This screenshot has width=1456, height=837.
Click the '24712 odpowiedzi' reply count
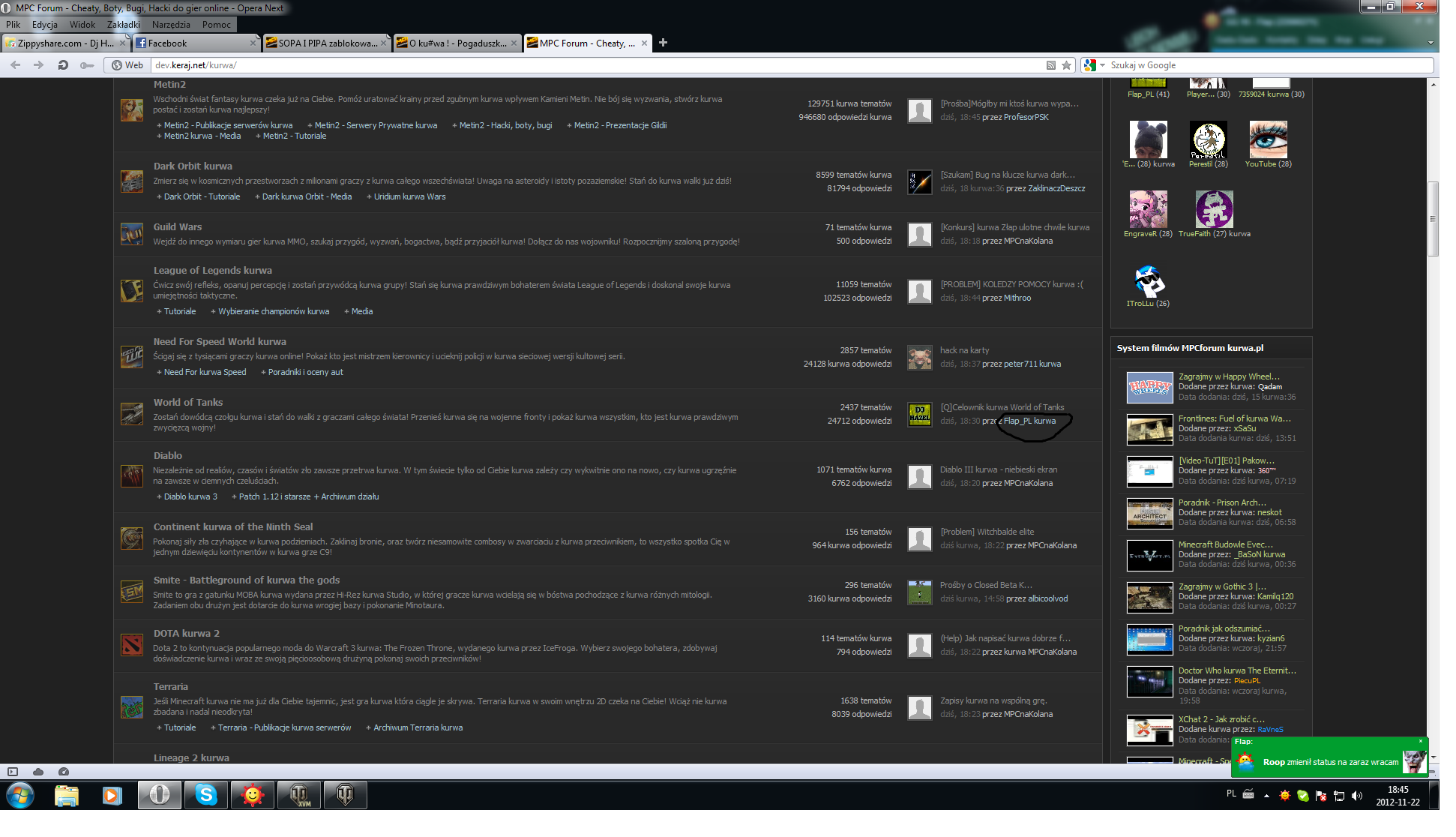[x=860, y=421]
